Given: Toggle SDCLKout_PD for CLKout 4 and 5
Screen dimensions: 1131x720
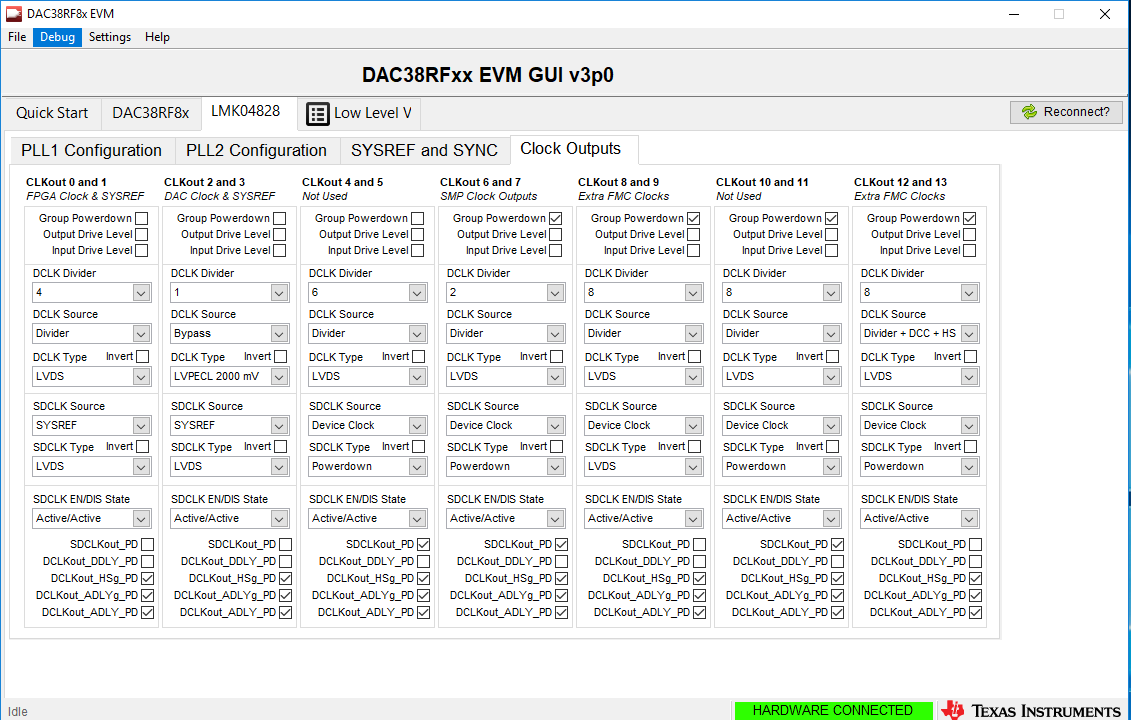Looking at the screenshot, I should pos(423,544).
